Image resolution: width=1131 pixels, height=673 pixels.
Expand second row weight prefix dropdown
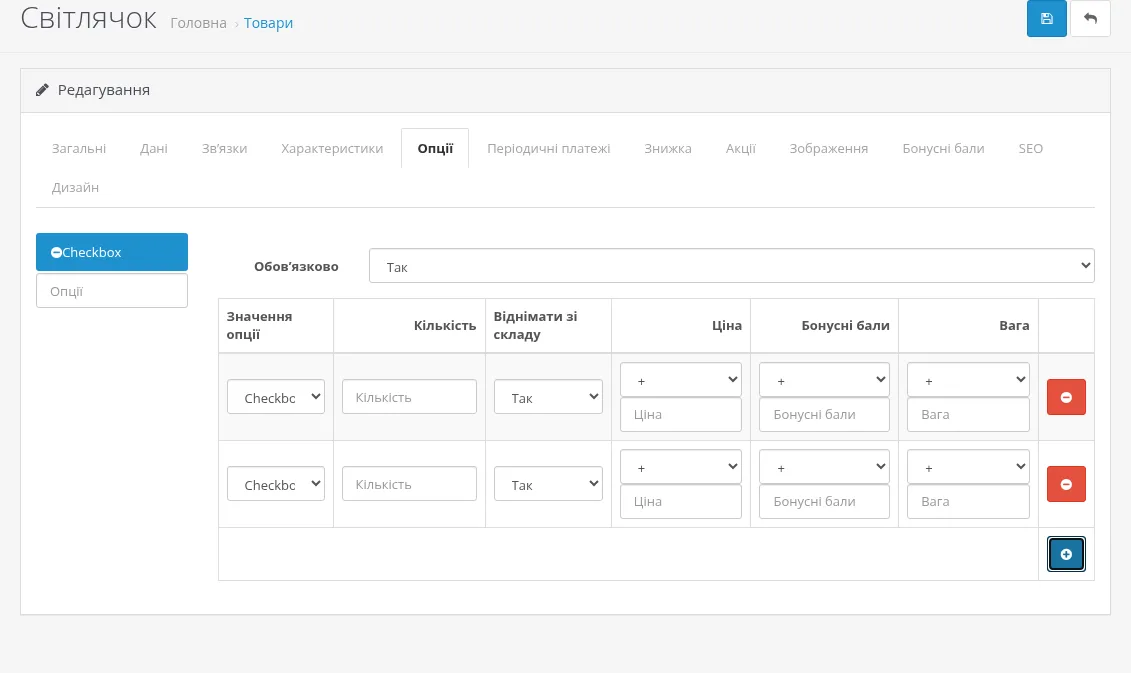[968, 467]
